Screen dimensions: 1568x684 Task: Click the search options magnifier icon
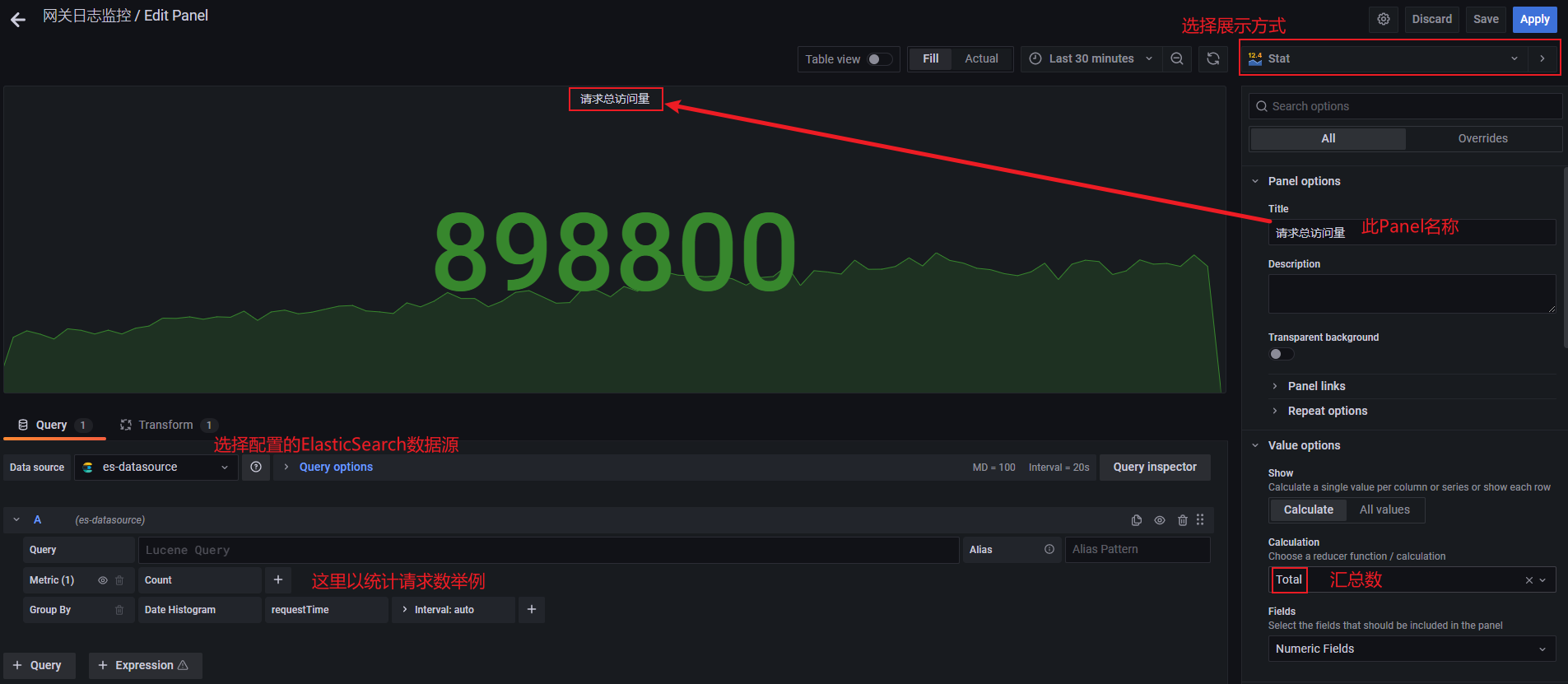(1261, 106)
